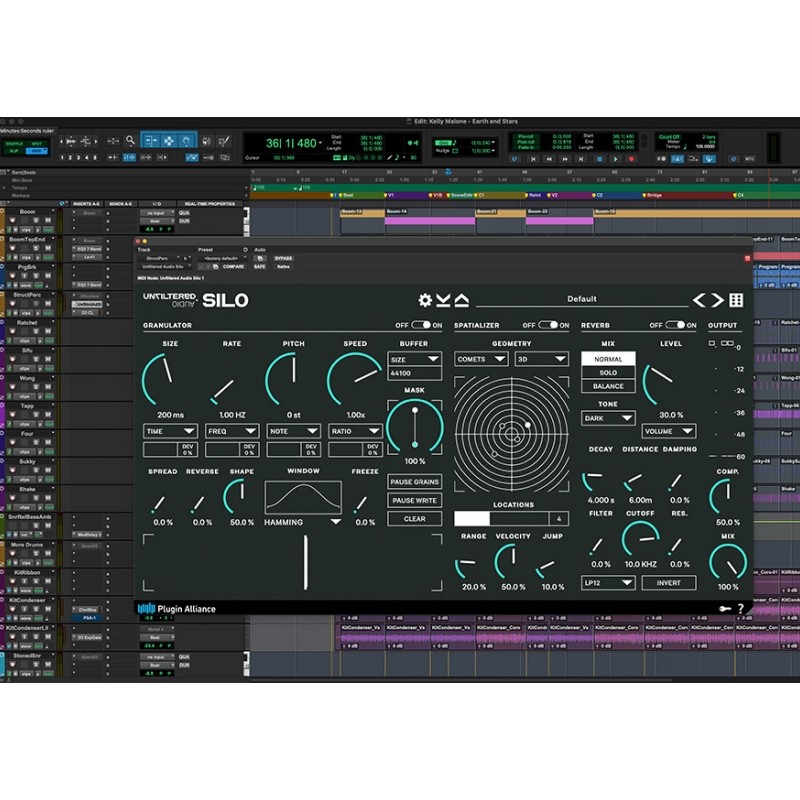Click the plugin COMPARE button

[233, 266]
